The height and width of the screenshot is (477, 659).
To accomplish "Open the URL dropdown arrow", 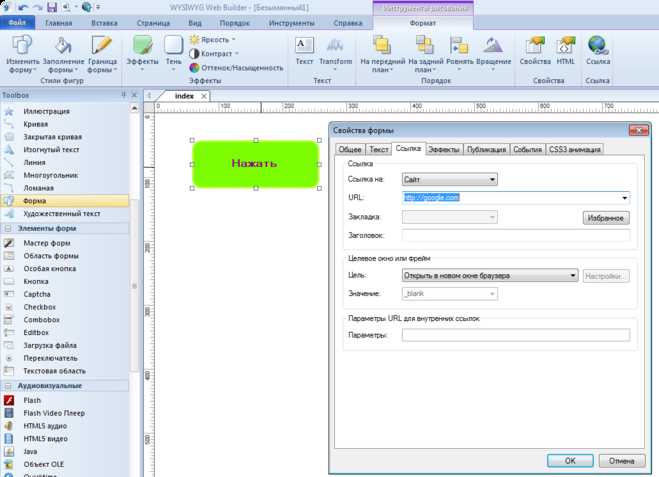I will pyautogui.click(x=625, y=198).
